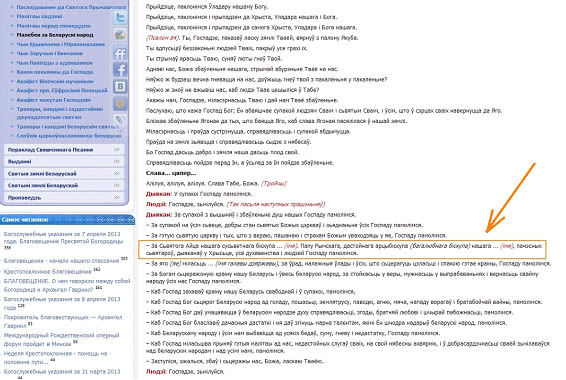The height and width of the screenshot is (380, 566).
Task: Open the Пропаведзь sidebar section
Action: tap(64, 197)
